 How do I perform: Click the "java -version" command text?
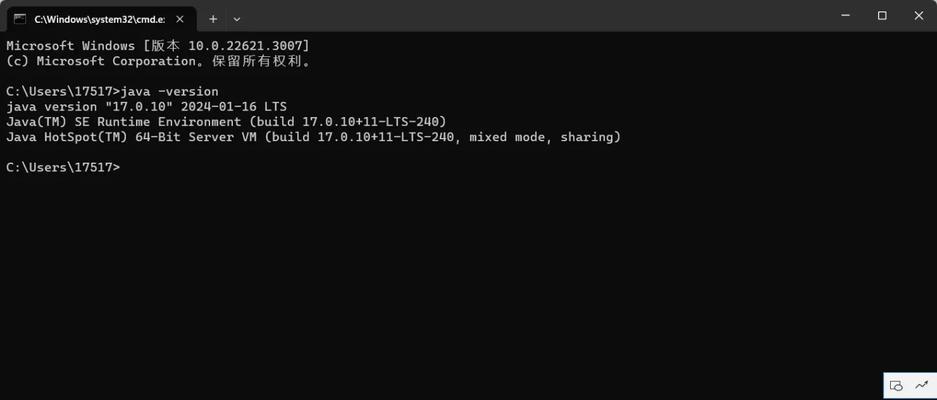click(170, 92)
